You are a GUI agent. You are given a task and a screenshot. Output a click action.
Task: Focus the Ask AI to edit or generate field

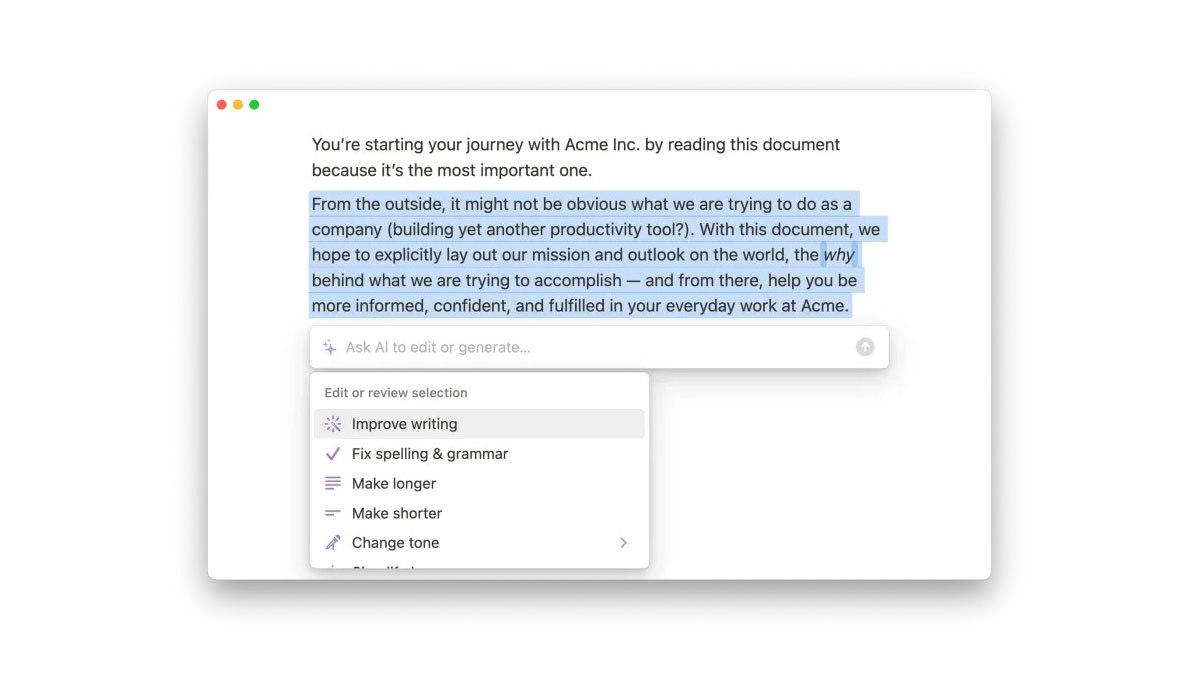coord(590,347)
